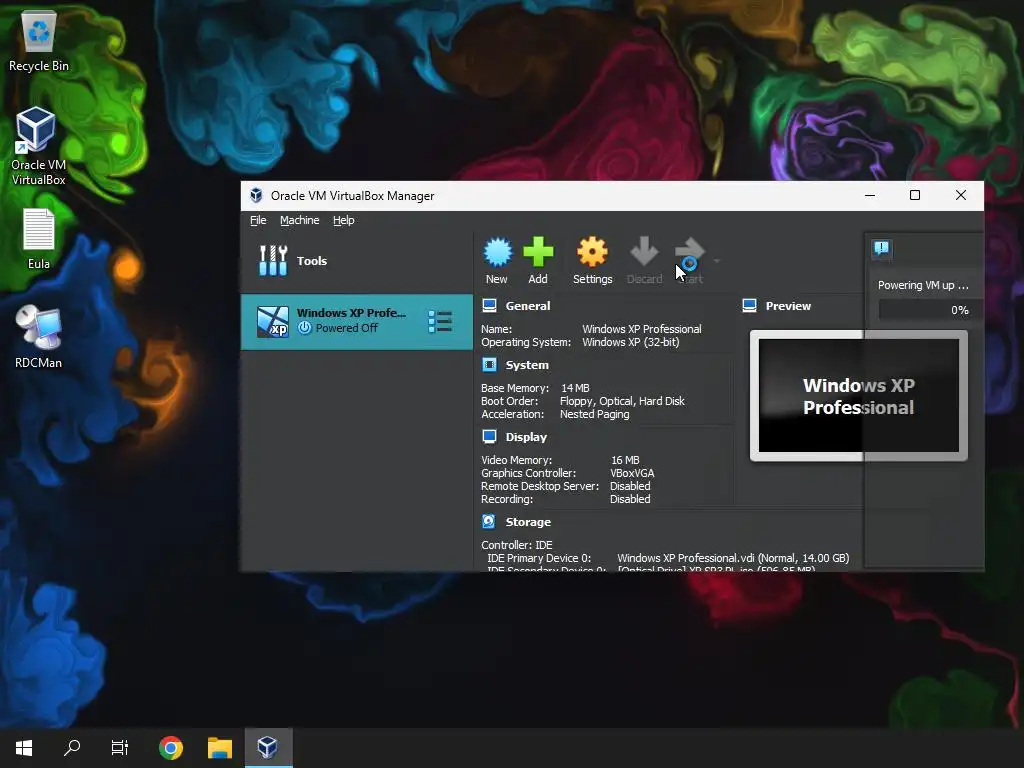1024x768 pixels.
Task: Click the Display section header
Action: pyautogui.click(x=526, y=437)
